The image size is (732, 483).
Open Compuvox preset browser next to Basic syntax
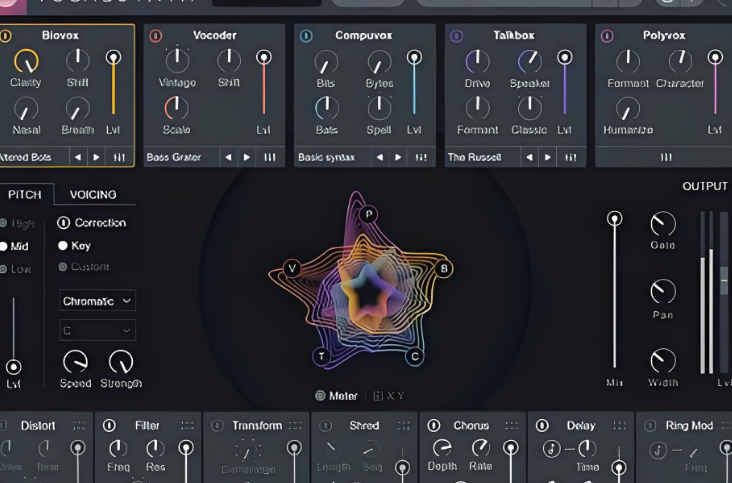point(421,157)
